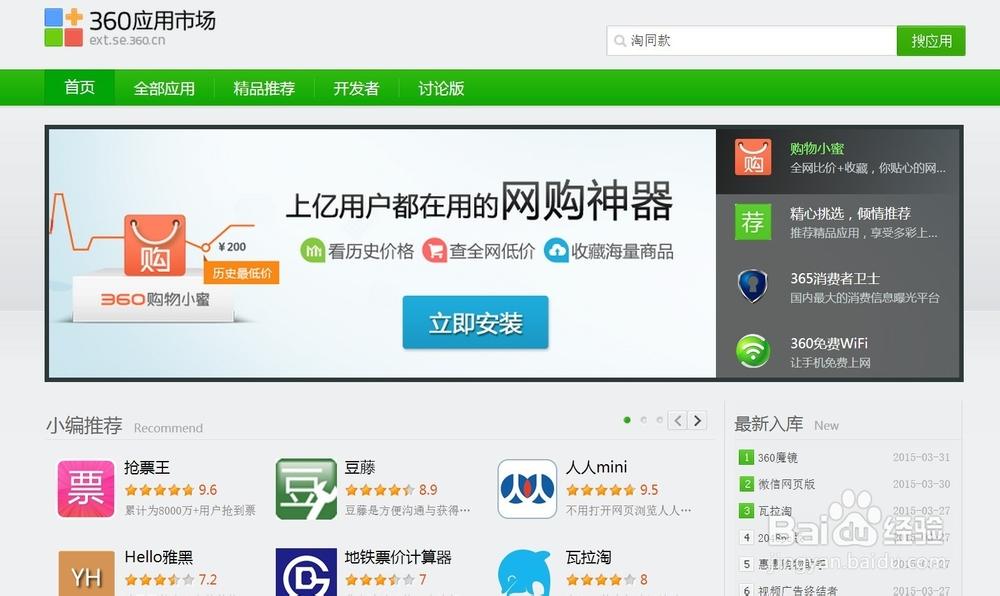Open the 人人mini app icon
Image resolution: width=1000 pixels, height=596 pixels.
527,489
